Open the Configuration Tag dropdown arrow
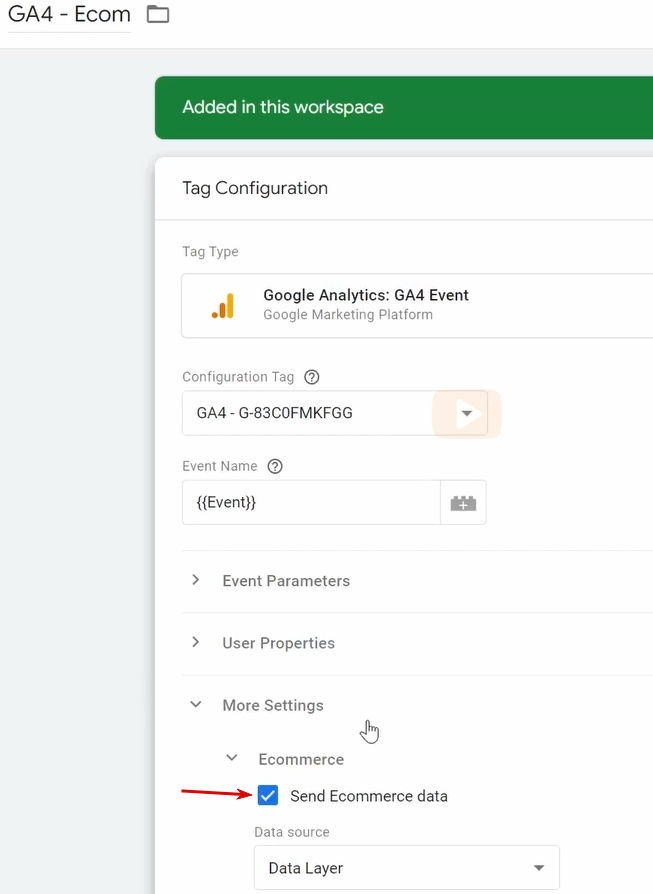Screen dimensions: 653x894 pos(466,413)
